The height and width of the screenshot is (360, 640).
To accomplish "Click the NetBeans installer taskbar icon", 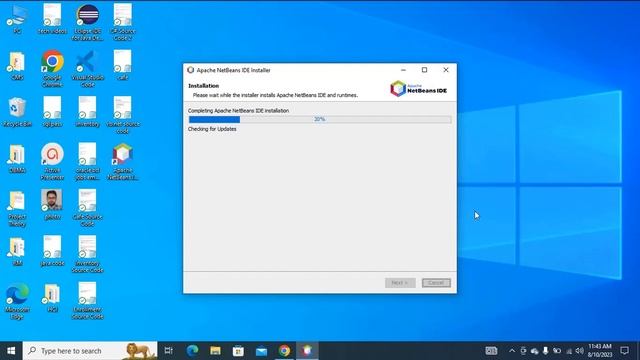I will pyautogui.click(x=307, y=351).
